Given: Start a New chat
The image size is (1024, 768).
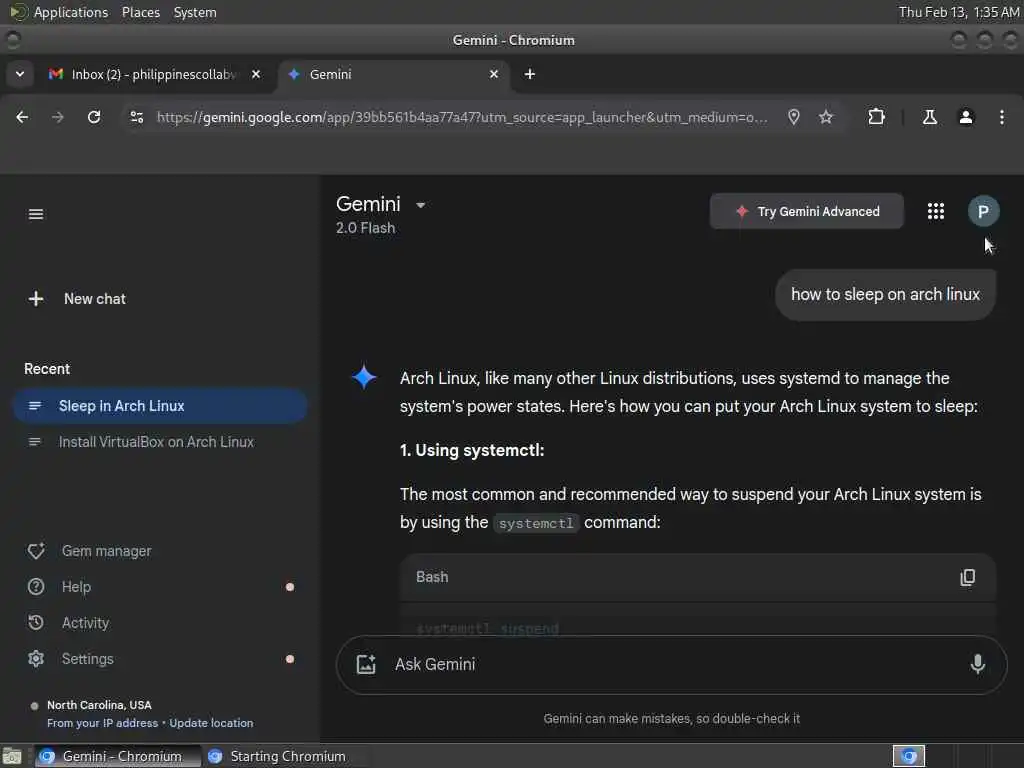Looking at the screenshot, I should [x=77, y=299].
